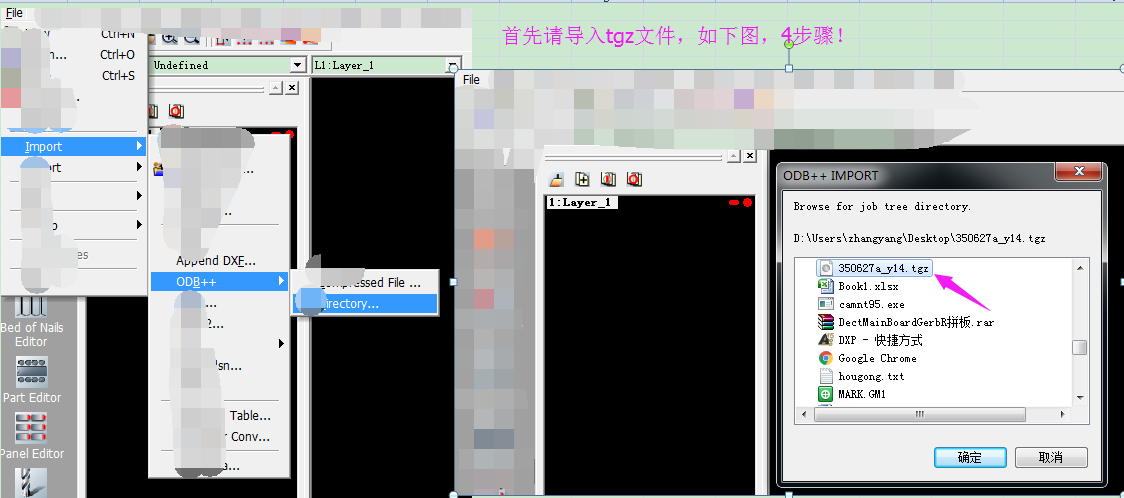Close the ODB++ IMPORT dialog
This screenshot has height=498, width=1124.
pyautogui.click(x=1077, y=173)
